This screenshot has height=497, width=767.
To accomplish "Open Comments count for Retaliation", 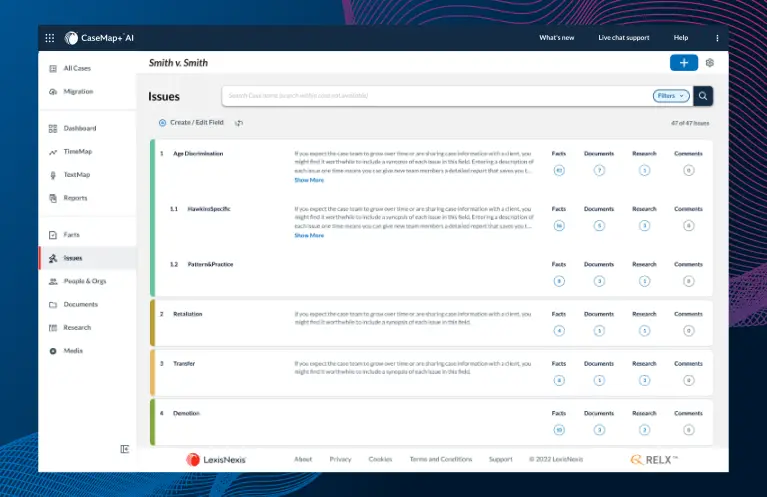I will coord(688,331).
